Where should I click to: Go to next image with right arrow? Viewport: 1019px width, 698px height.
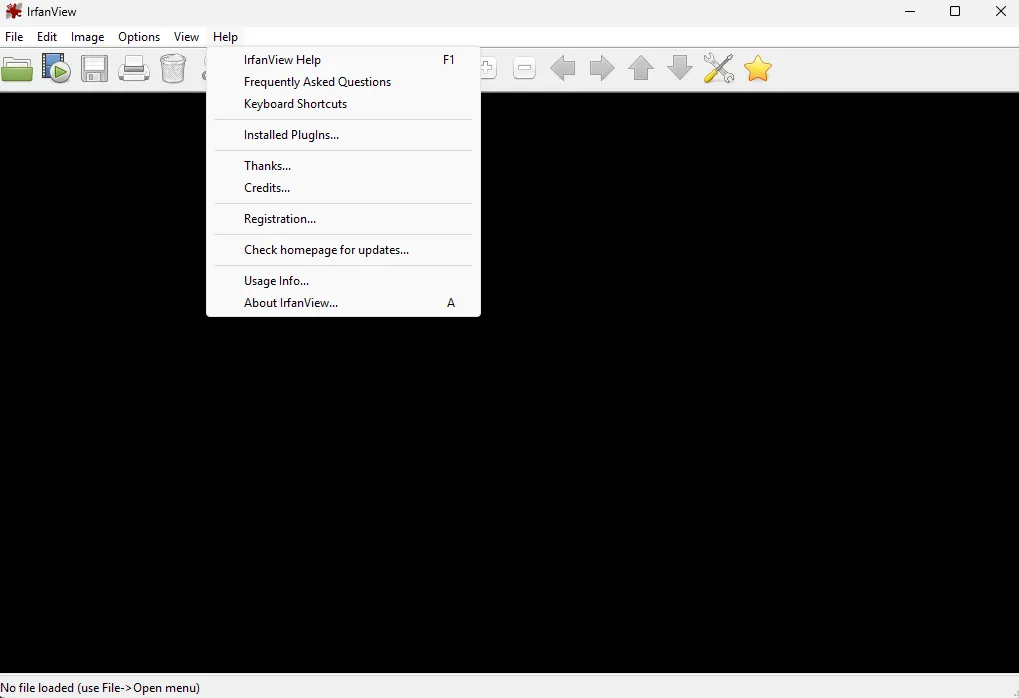coord(602,69)
